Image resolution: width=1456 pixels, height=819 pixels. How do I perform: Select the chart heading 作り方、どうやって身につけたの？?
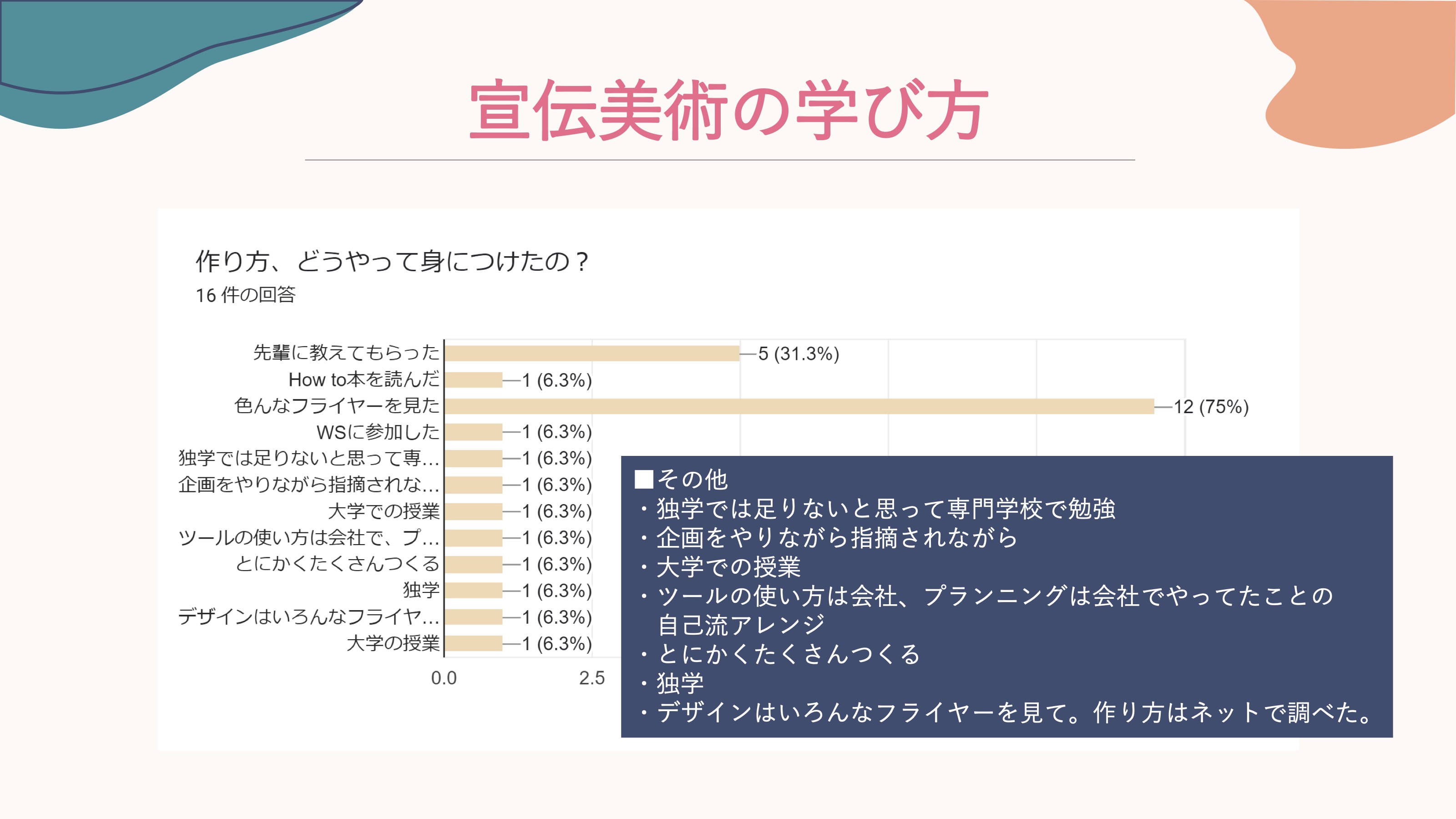392,262
